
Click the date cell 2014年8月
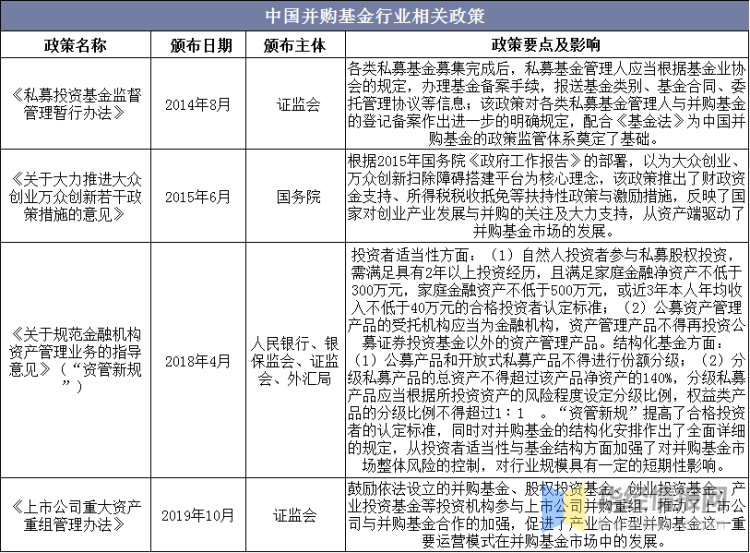pyautogui.click(x=198, y=104)
